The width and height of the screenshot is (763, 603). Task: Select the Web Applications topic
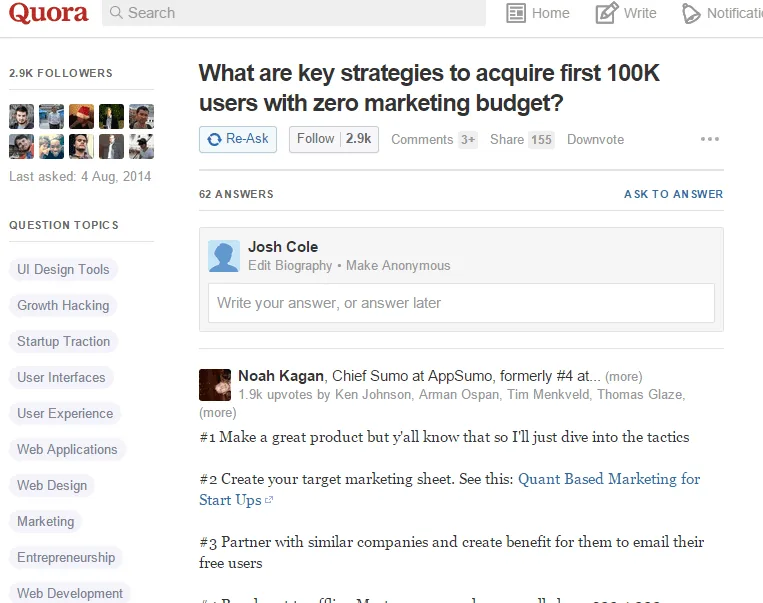[x=67, y=450]
